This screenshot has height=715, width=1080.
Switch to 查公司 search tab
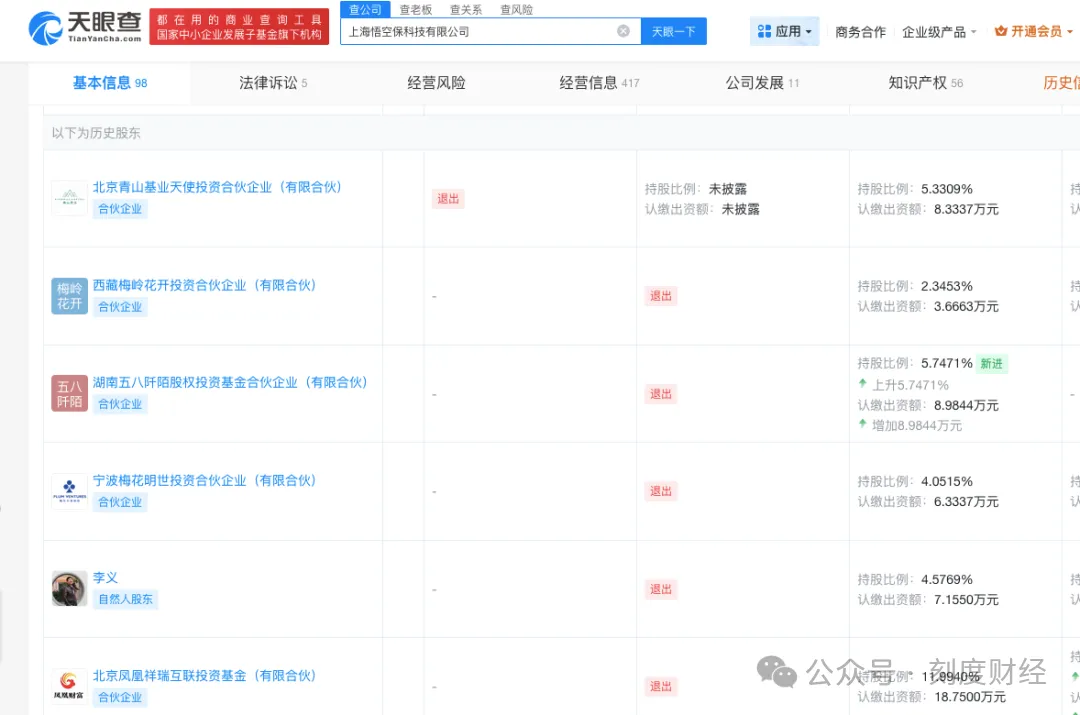click(x=365, y=9)
